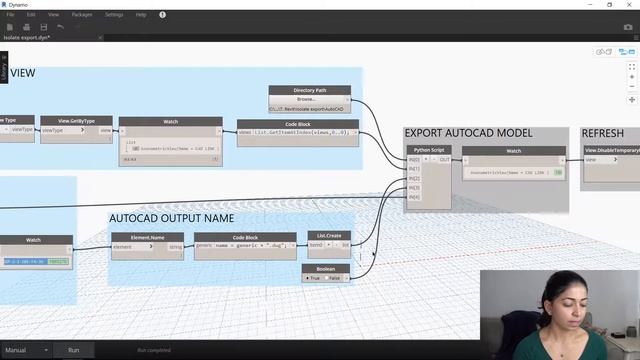Select the Element.Name node header
The width and height of the screenshot is (640, 360).
pos(147,237)
